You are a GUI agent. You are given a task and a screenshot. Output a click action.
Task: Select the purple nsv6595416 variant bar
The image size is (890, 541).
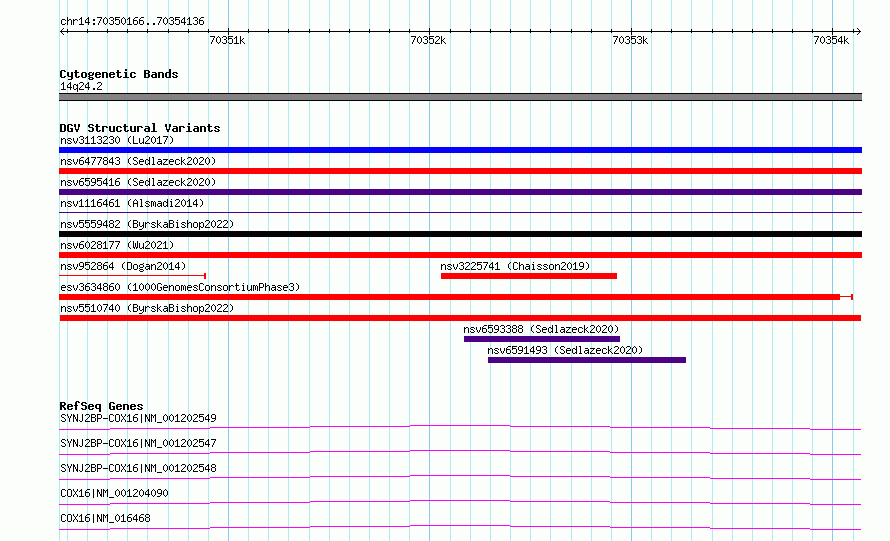(460, 192)
